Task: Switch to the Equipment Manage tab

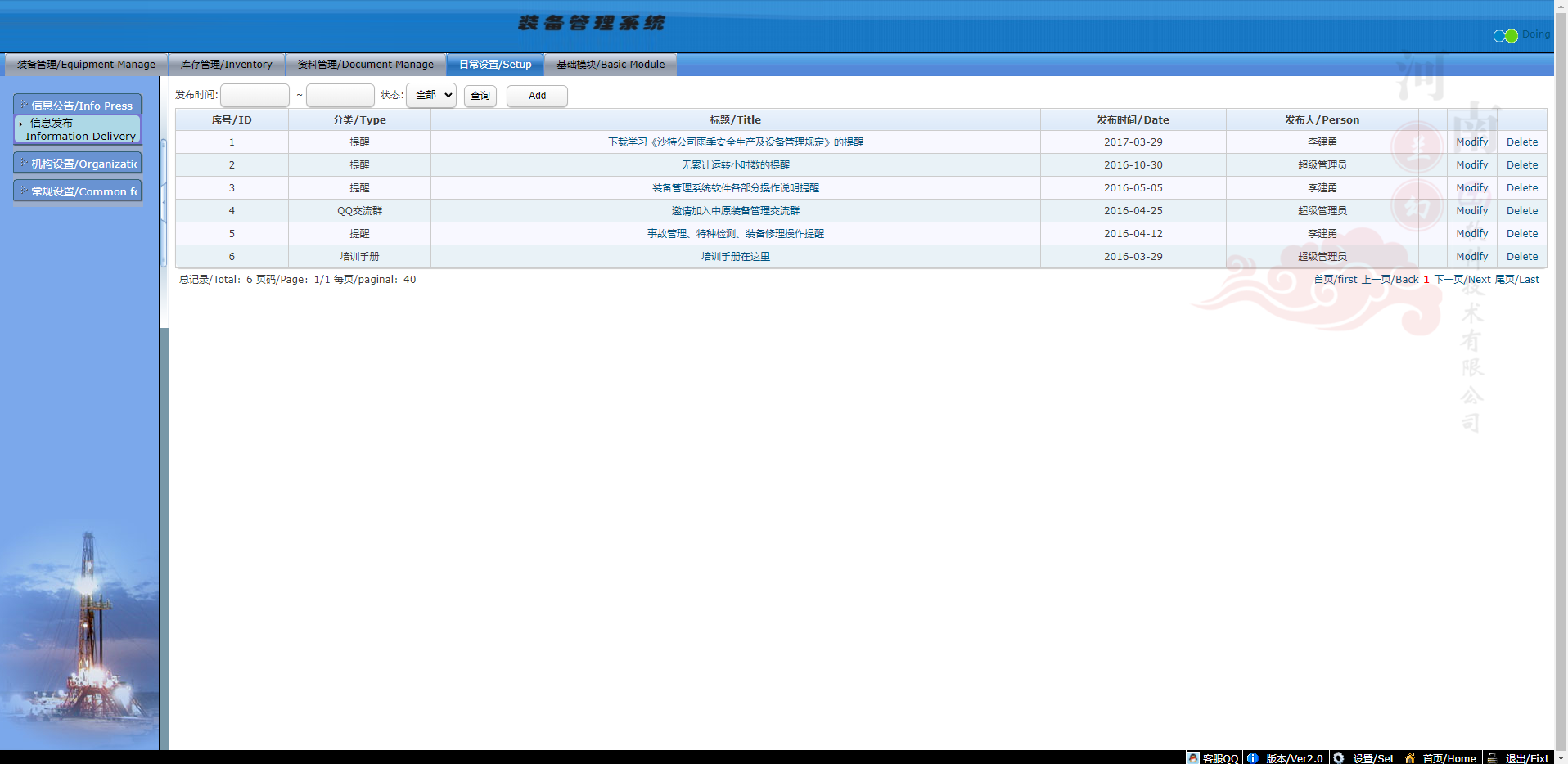Action: [x=86, y=65]
